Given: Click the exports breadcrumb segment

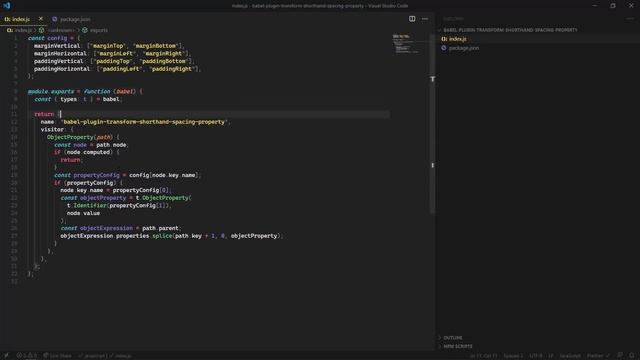Looking at the screenshot, I should click(99, 30).
